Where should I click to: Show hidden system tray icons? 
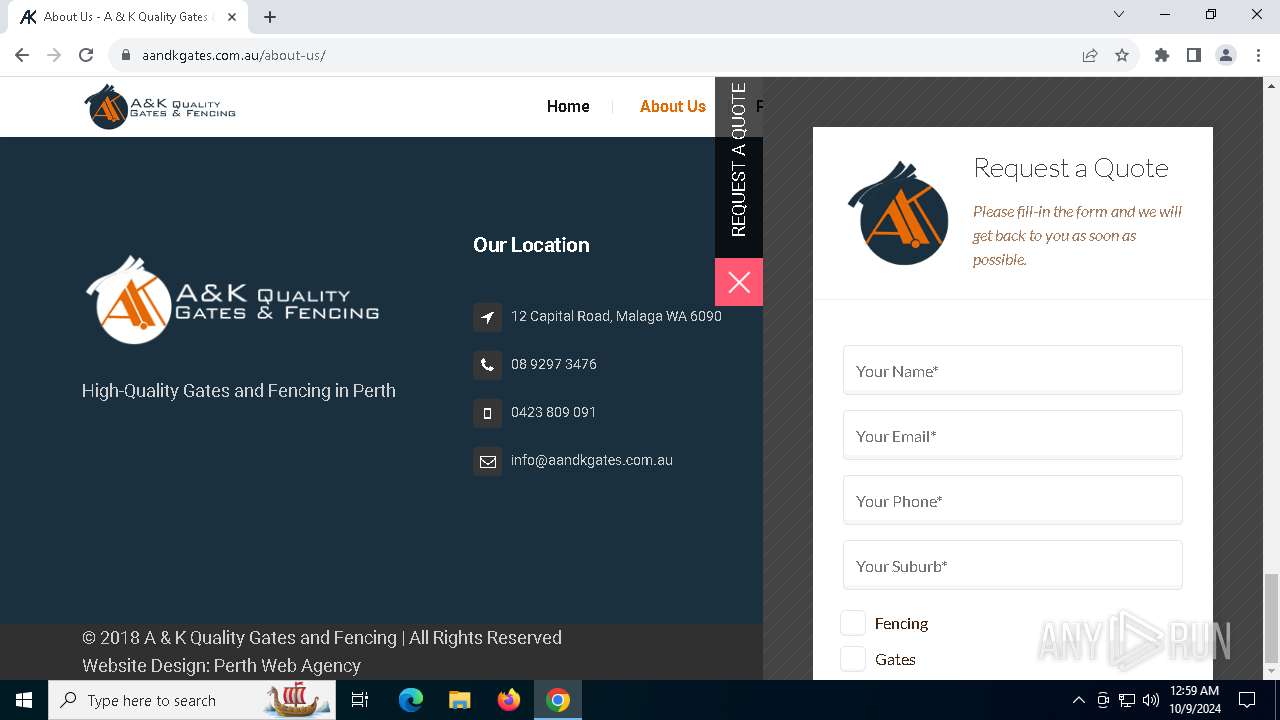pyautogui.click(x=1078, y=700)
